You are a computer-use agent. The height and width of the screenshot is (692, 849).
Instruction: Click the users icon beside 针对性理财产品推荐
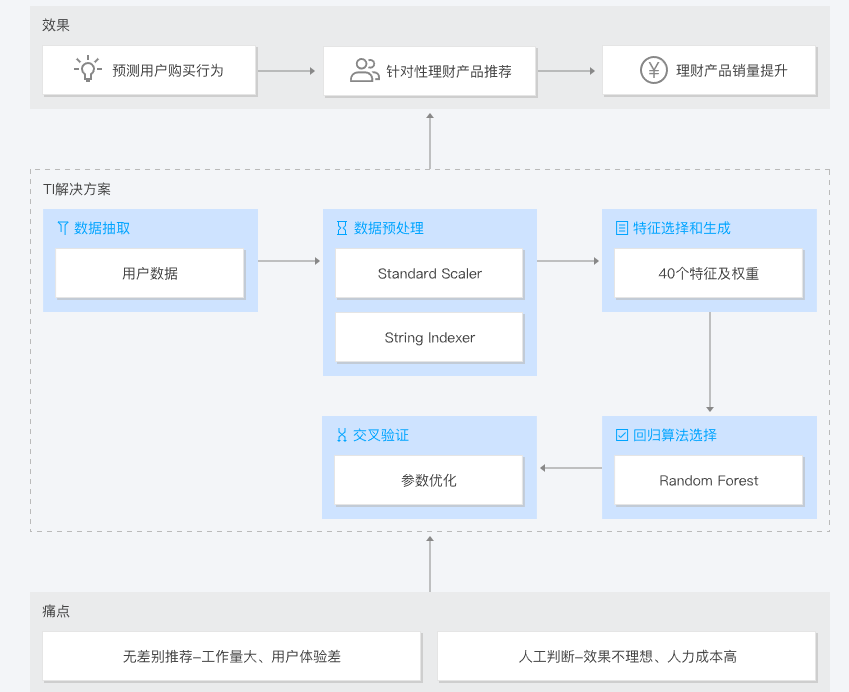click(x=364, y=70)
